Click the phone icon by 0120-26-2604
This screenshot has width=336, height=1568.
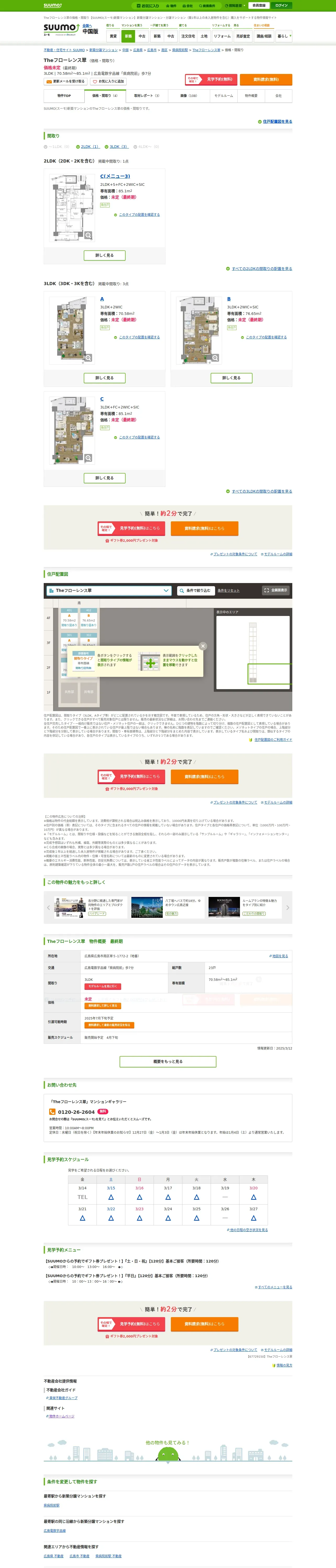click(x=52, y=1112)
